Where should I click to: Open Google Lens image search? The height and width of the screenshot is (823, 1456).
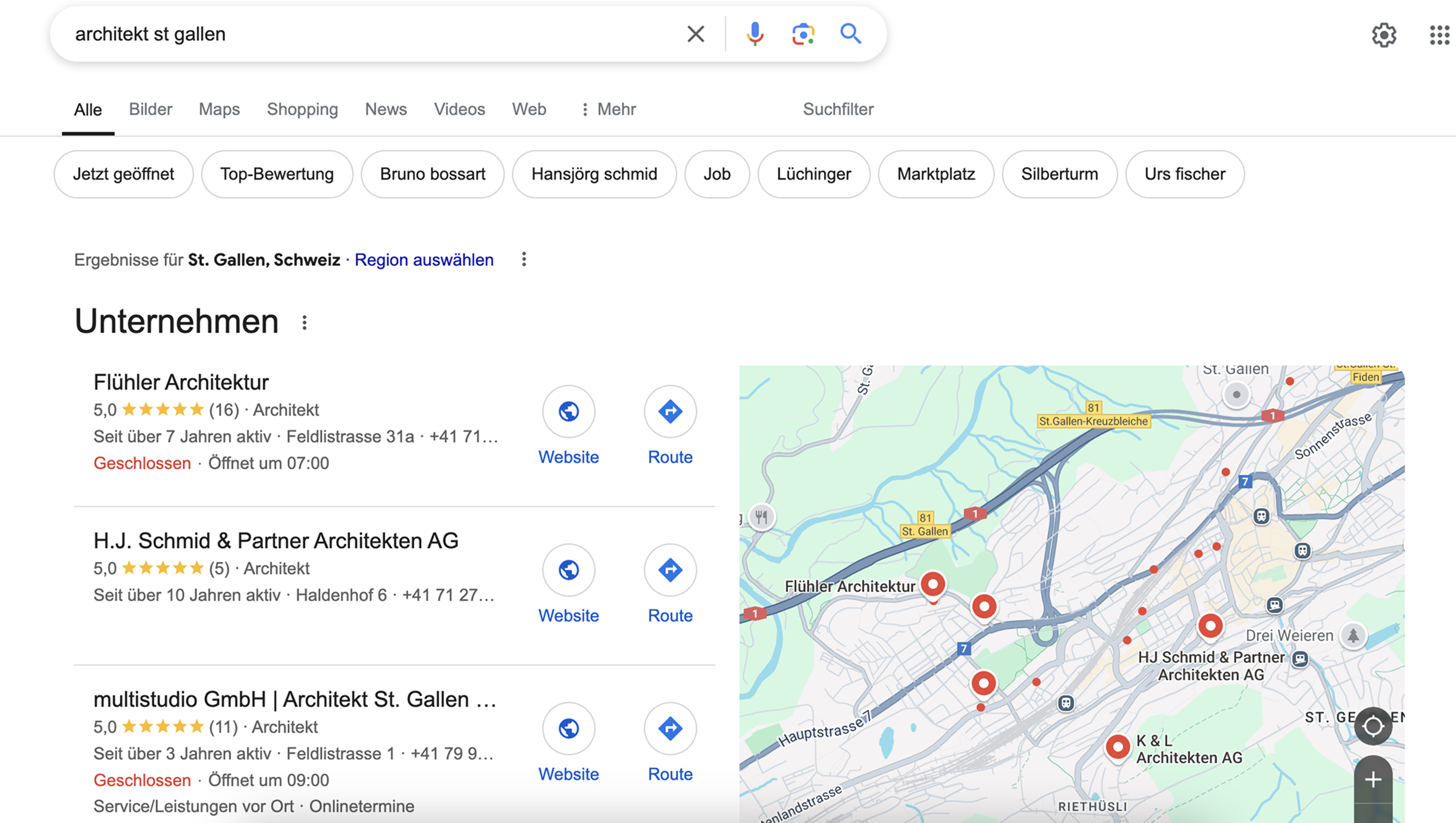click(802, 33)
